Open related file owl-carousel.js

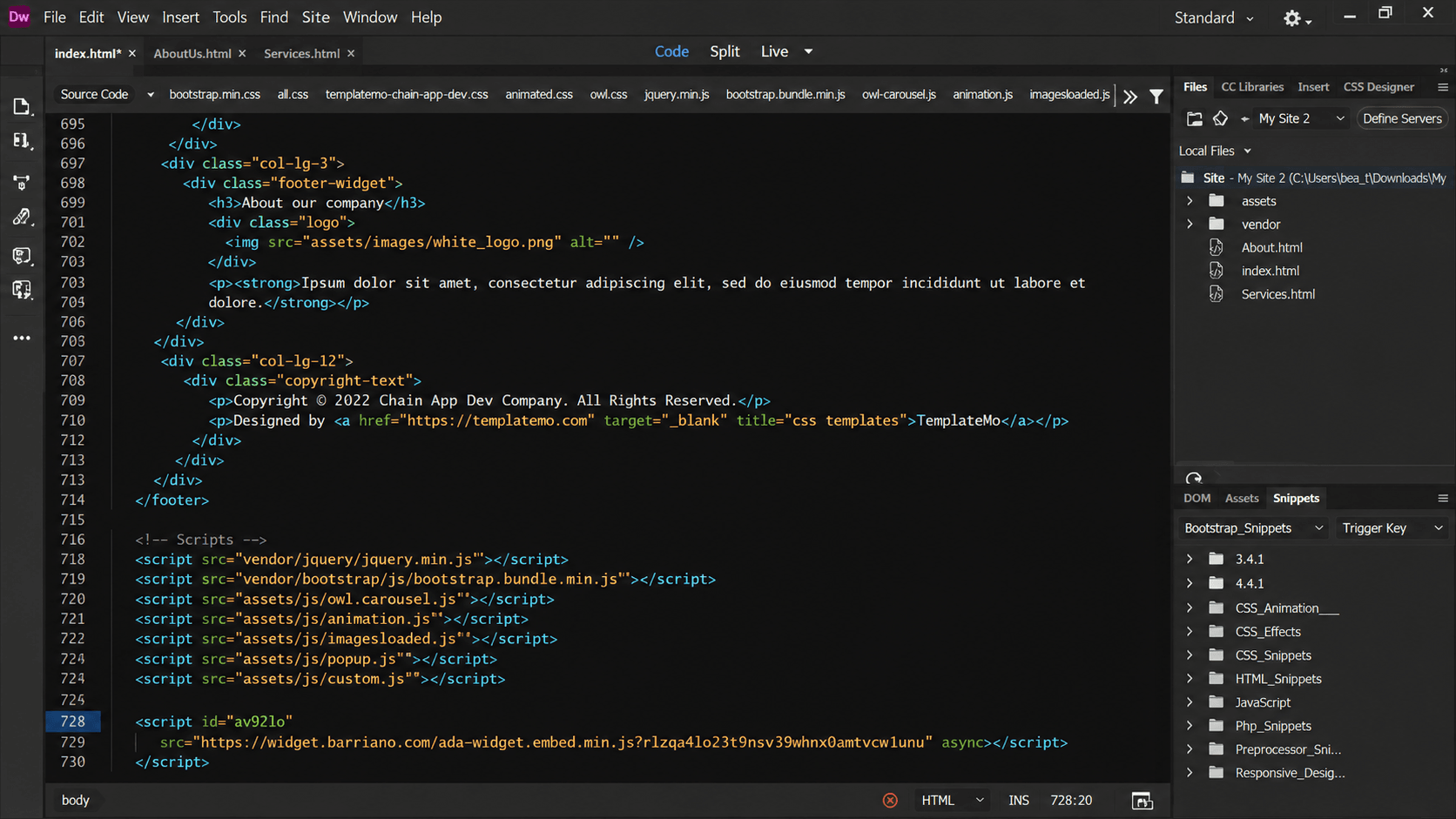tap(899, 95)
